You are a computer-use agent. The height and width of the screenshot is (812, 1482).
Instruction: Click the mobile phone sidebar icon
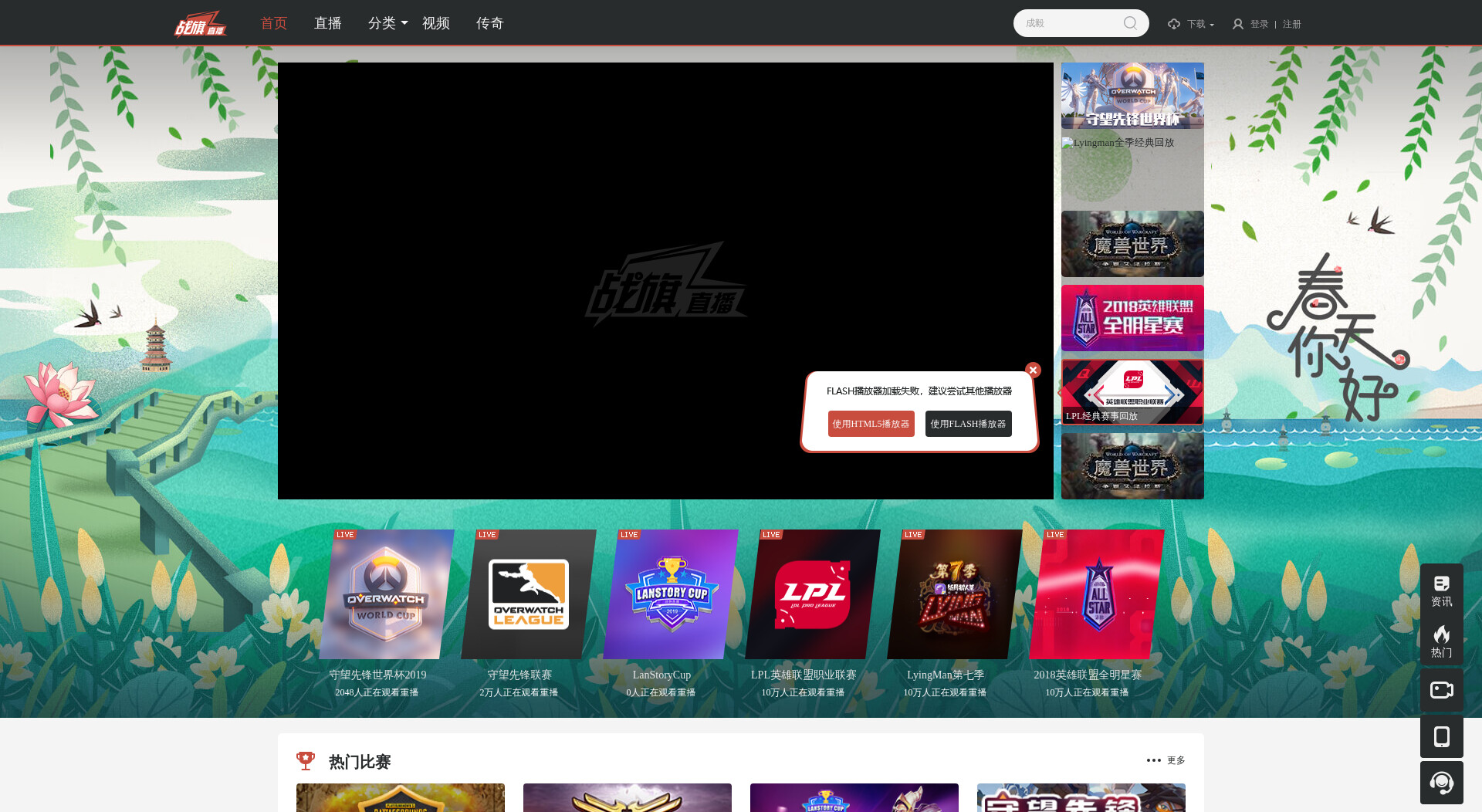point(1442,736)
